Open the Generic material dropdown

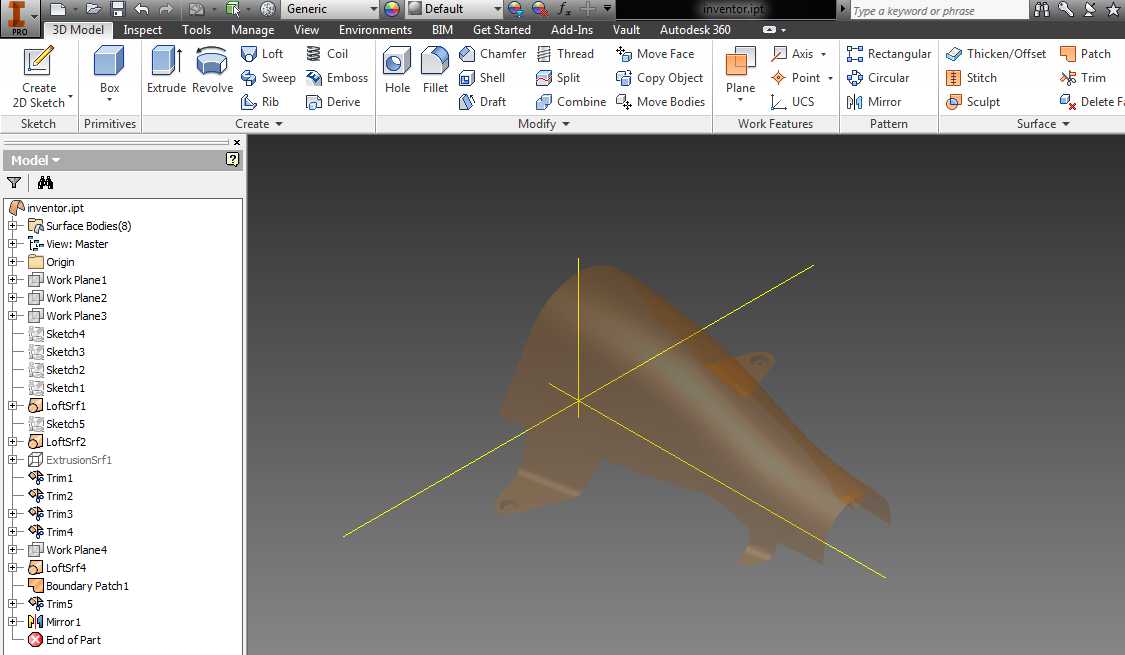[x=373, y=9]
